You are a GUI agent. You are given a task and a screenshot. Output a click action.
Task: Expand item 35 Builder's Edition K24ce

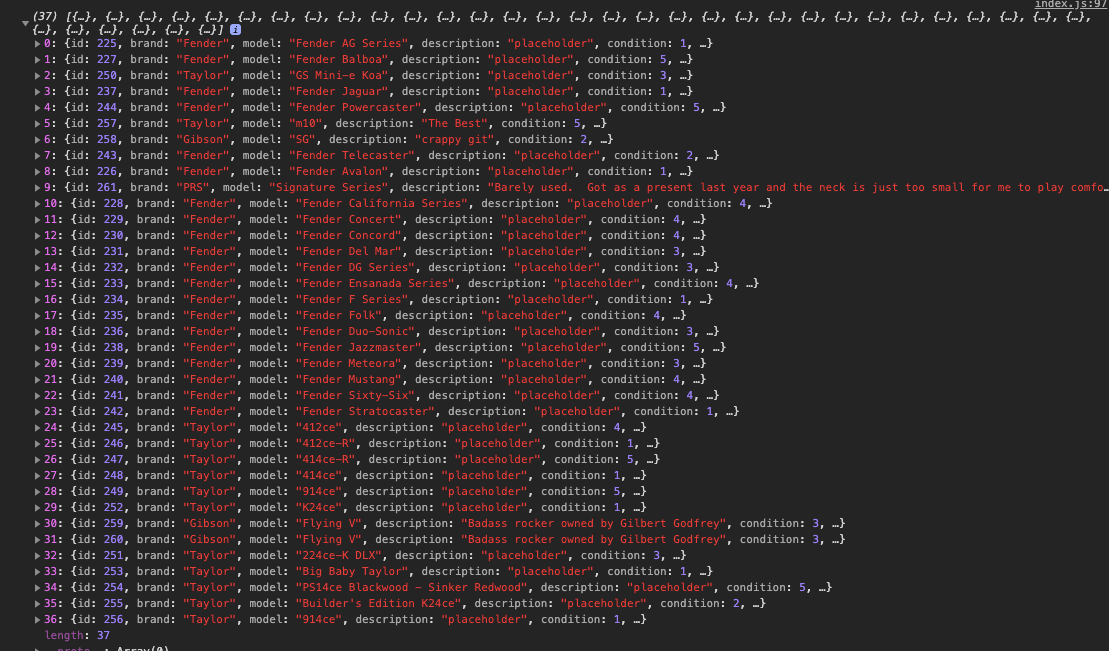tap(37, 604)
